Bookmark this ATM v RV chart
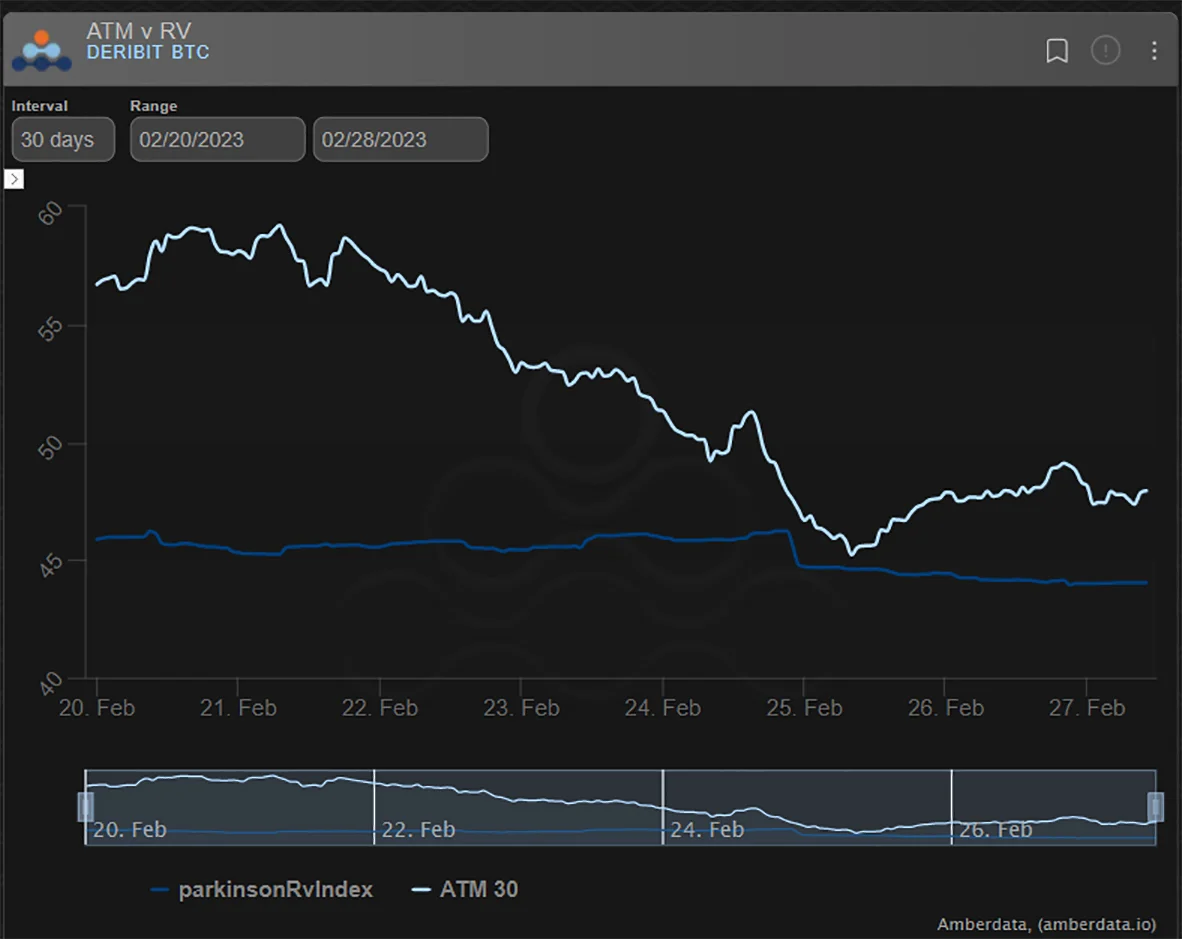This screenshot has height=939, width=1182. [1057, 50]
